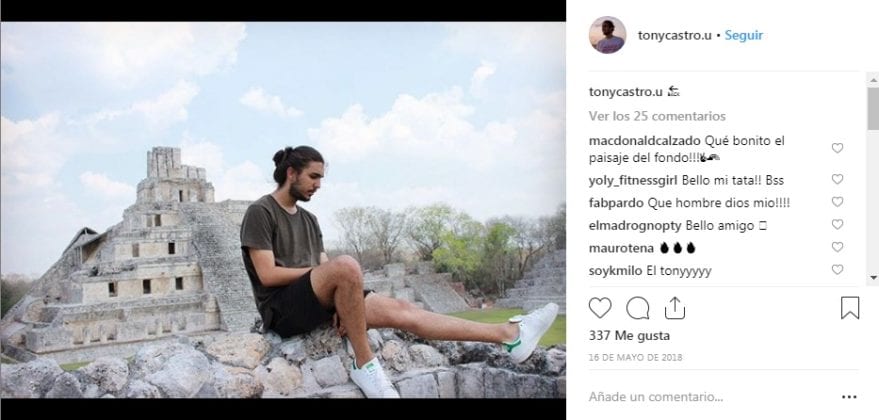Click the tonycastro.u avatar thumbnail
The height and width of the screenshot is (420, 879).
(x=607, y=35)
